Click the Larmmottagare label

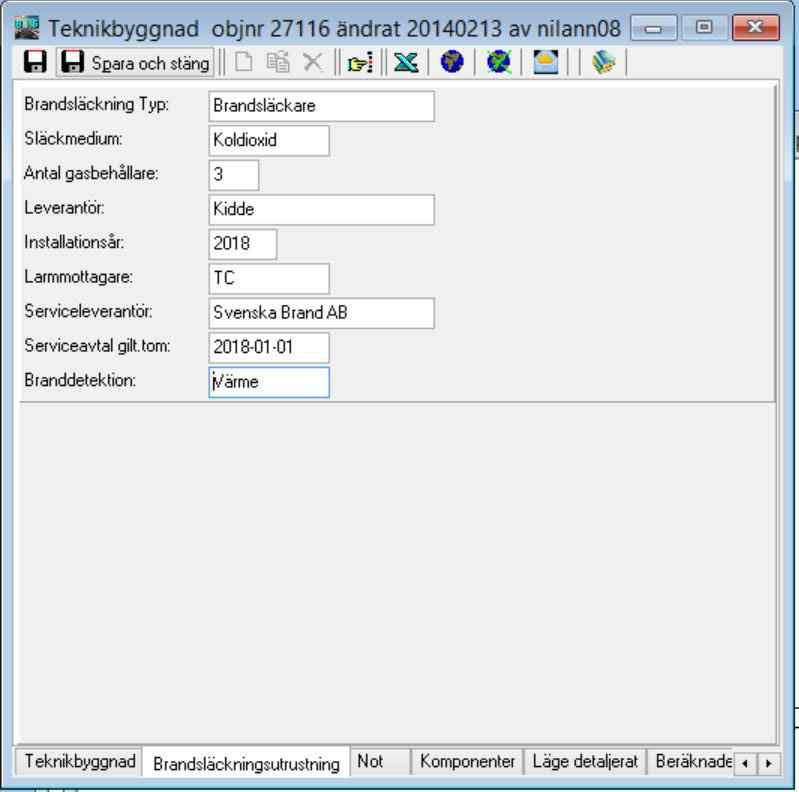click(x=78, y=277)
